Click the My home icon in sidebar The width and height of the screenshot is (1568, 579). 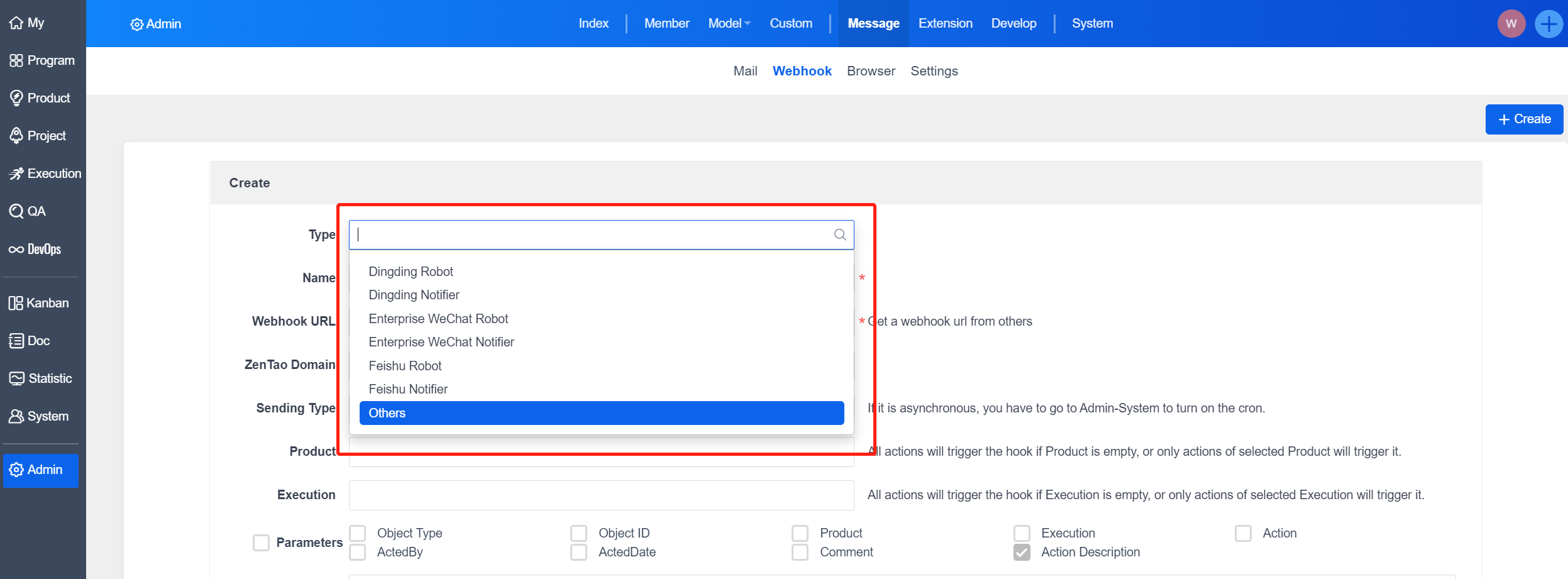16,23
